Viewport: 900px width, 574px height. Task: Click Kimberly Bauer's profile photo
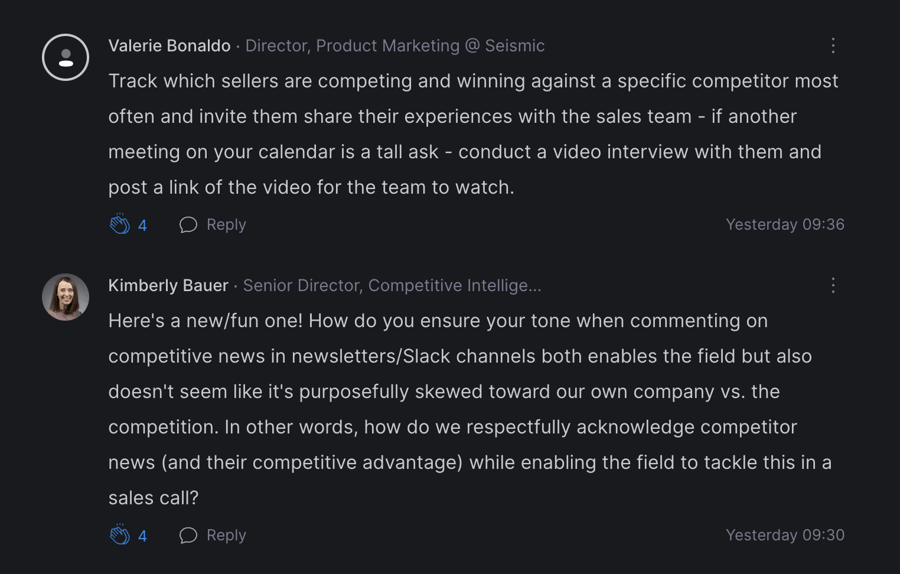pos(66,297)
